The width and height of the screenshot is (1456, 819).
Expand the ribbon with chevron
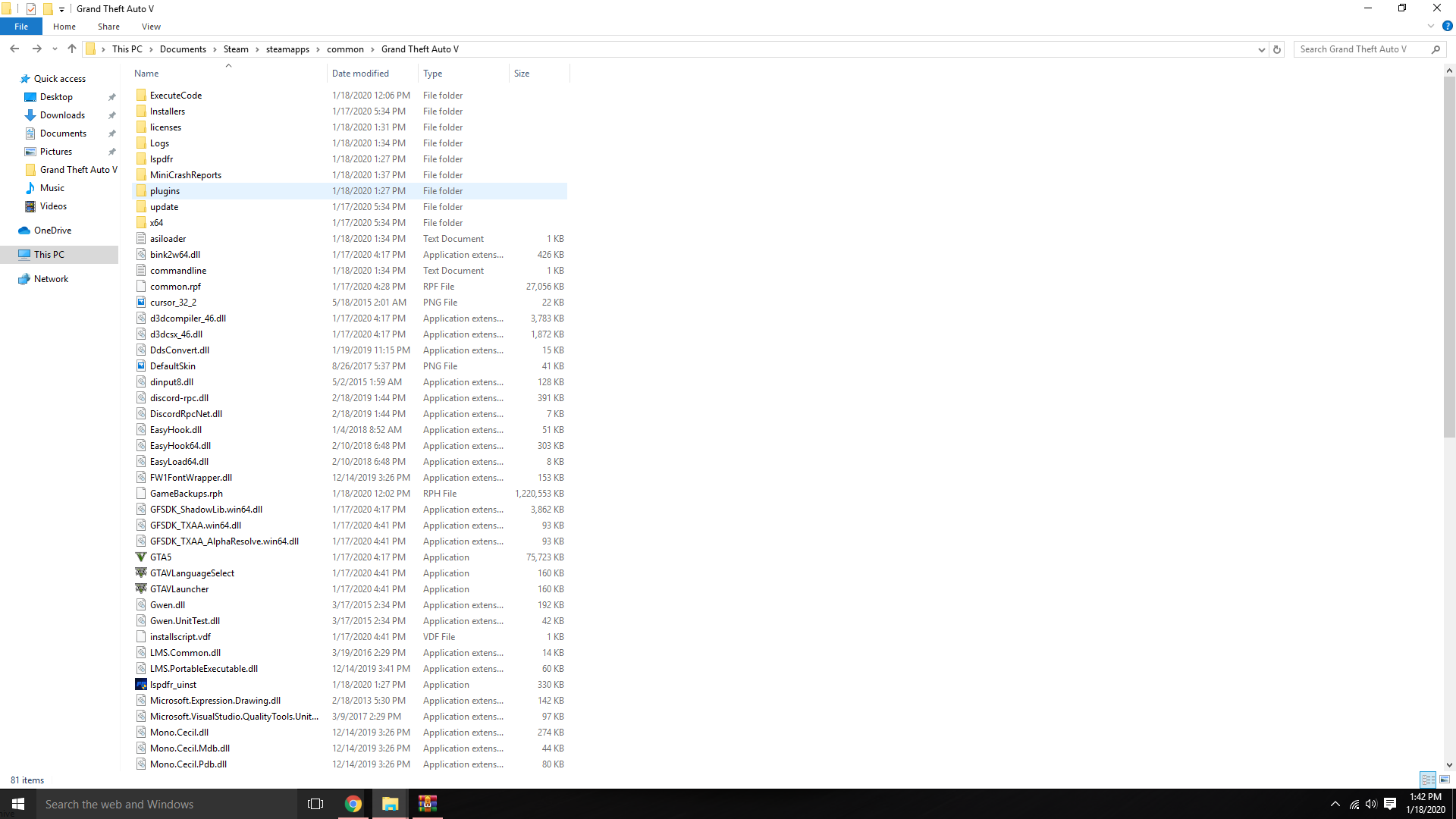1431,26
